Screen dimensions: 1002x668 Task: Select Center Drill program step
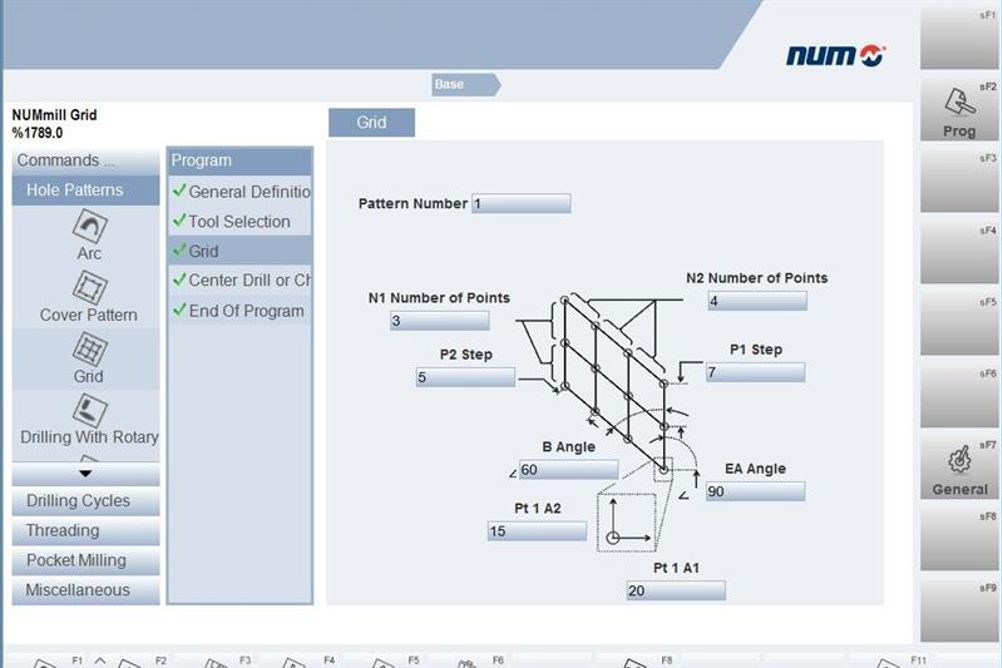coord(240,281)
